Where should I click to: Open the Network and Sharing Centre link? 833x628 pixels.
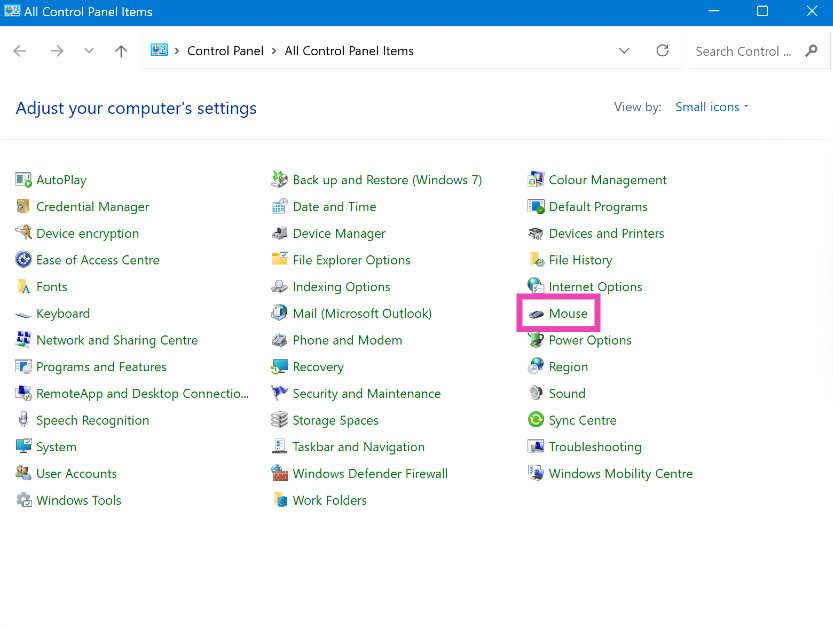click(x=117, y=341)
